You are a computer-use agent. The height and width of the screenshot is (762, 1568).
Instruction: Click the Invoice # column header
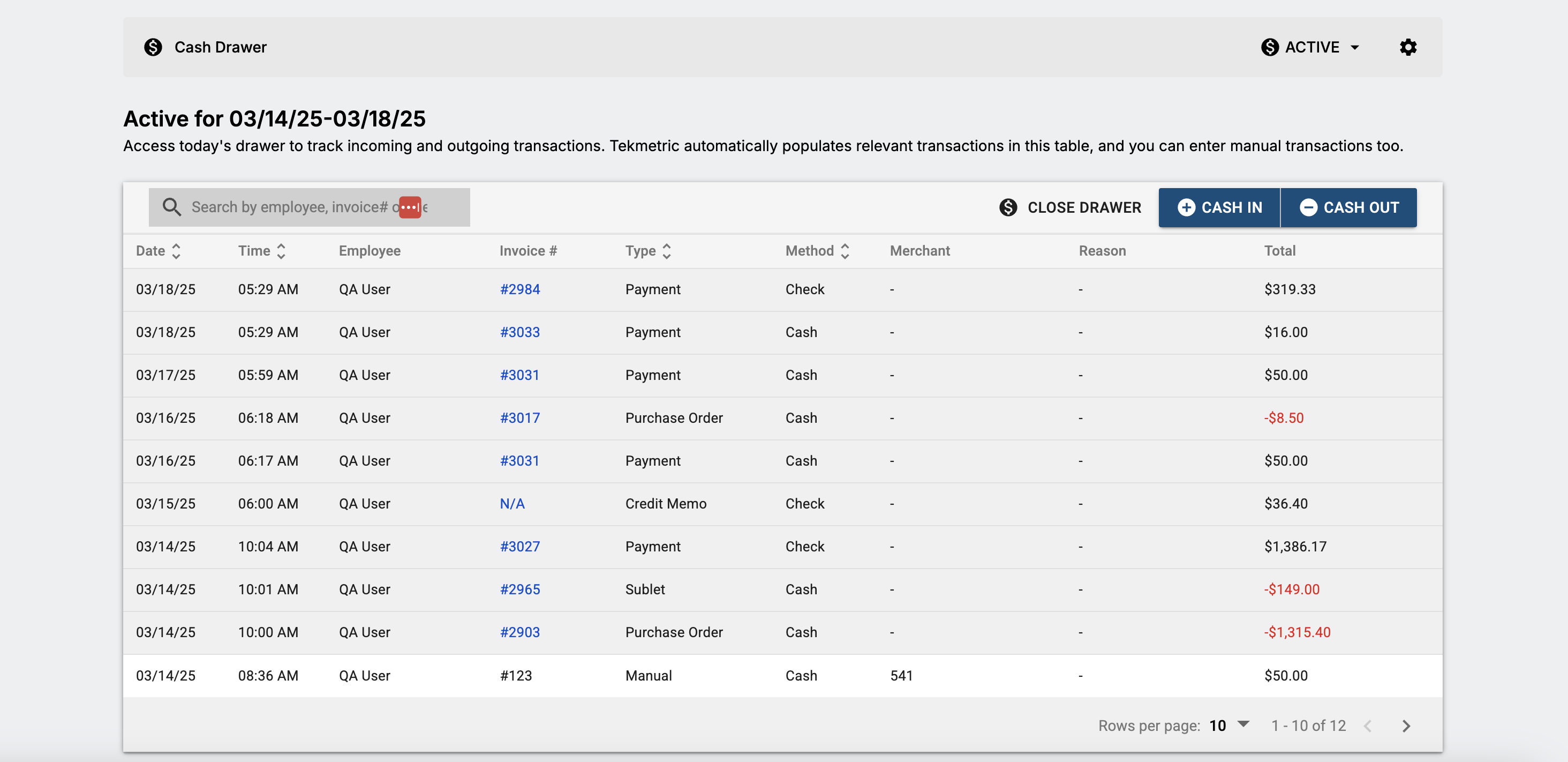point(527,251)
